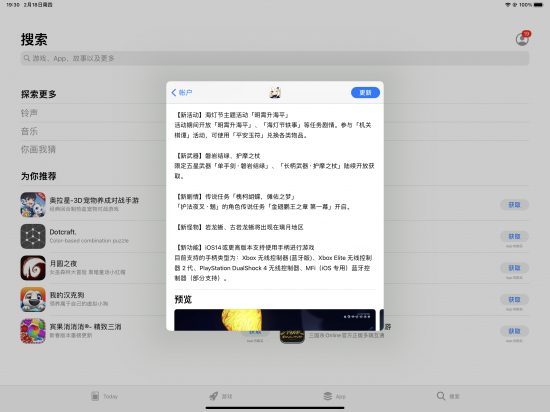Select the 搜索 magnifier tab
This screenshot has height=412, width=550.
[x=448, y=396]
